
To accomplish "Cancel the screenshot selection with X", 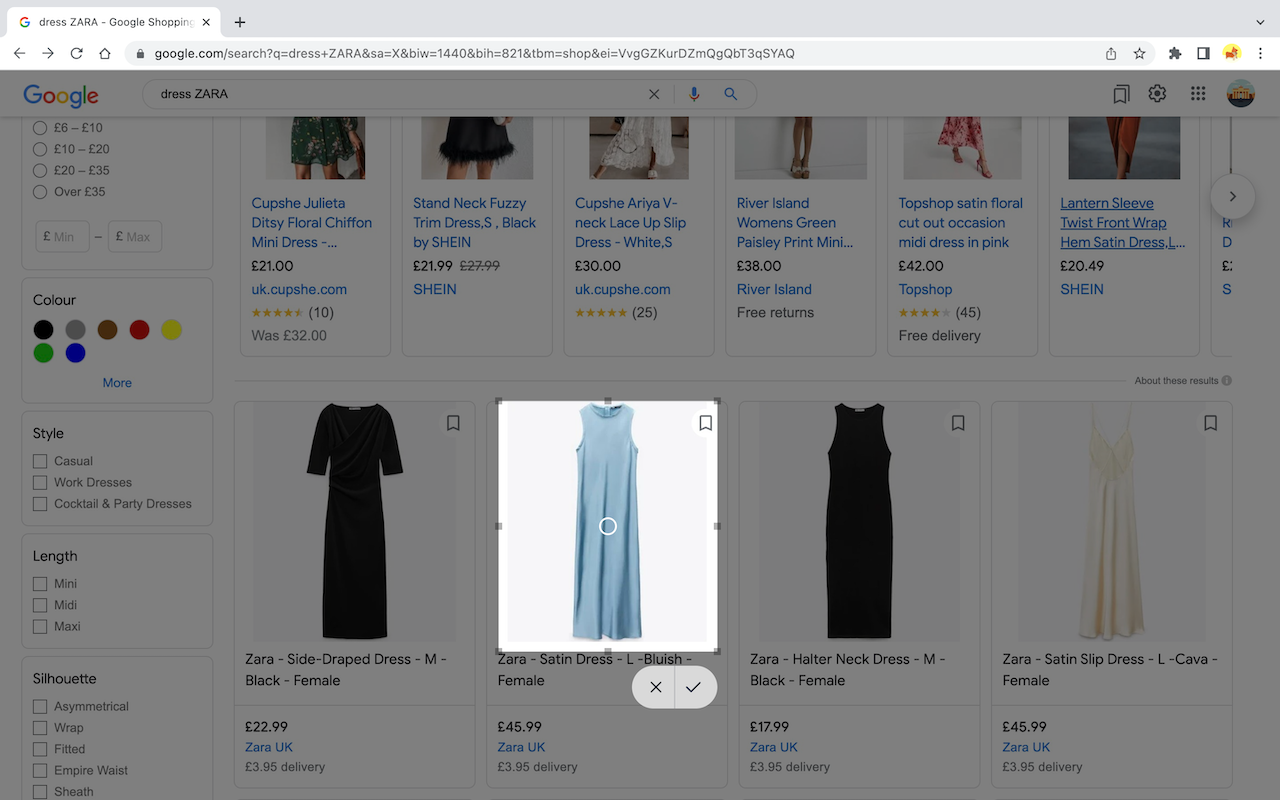I will pyautogui.click(x=655, y=687).
